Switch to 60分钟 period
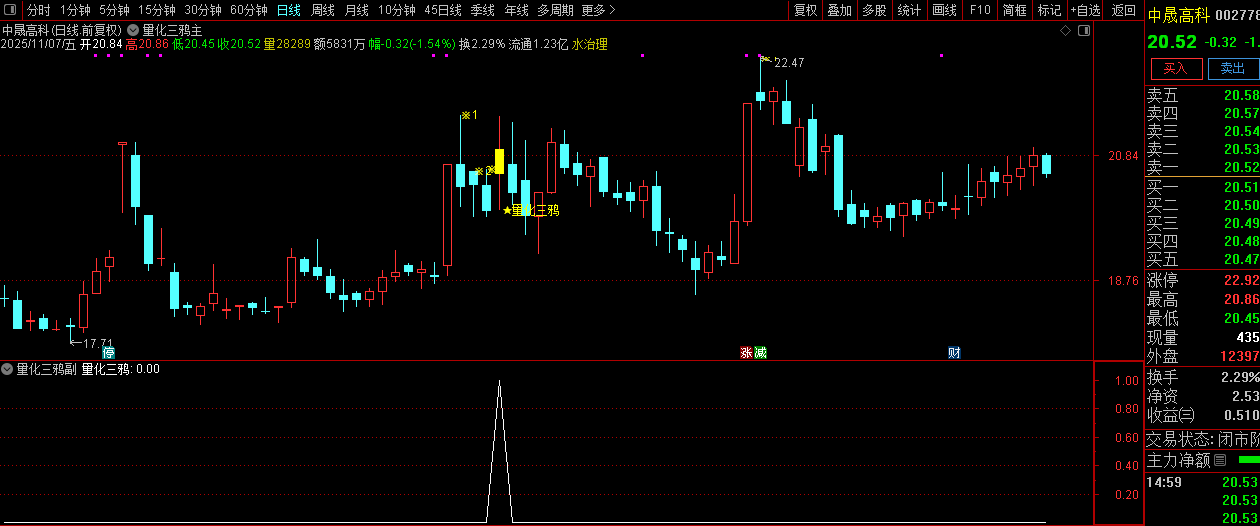 249,10
